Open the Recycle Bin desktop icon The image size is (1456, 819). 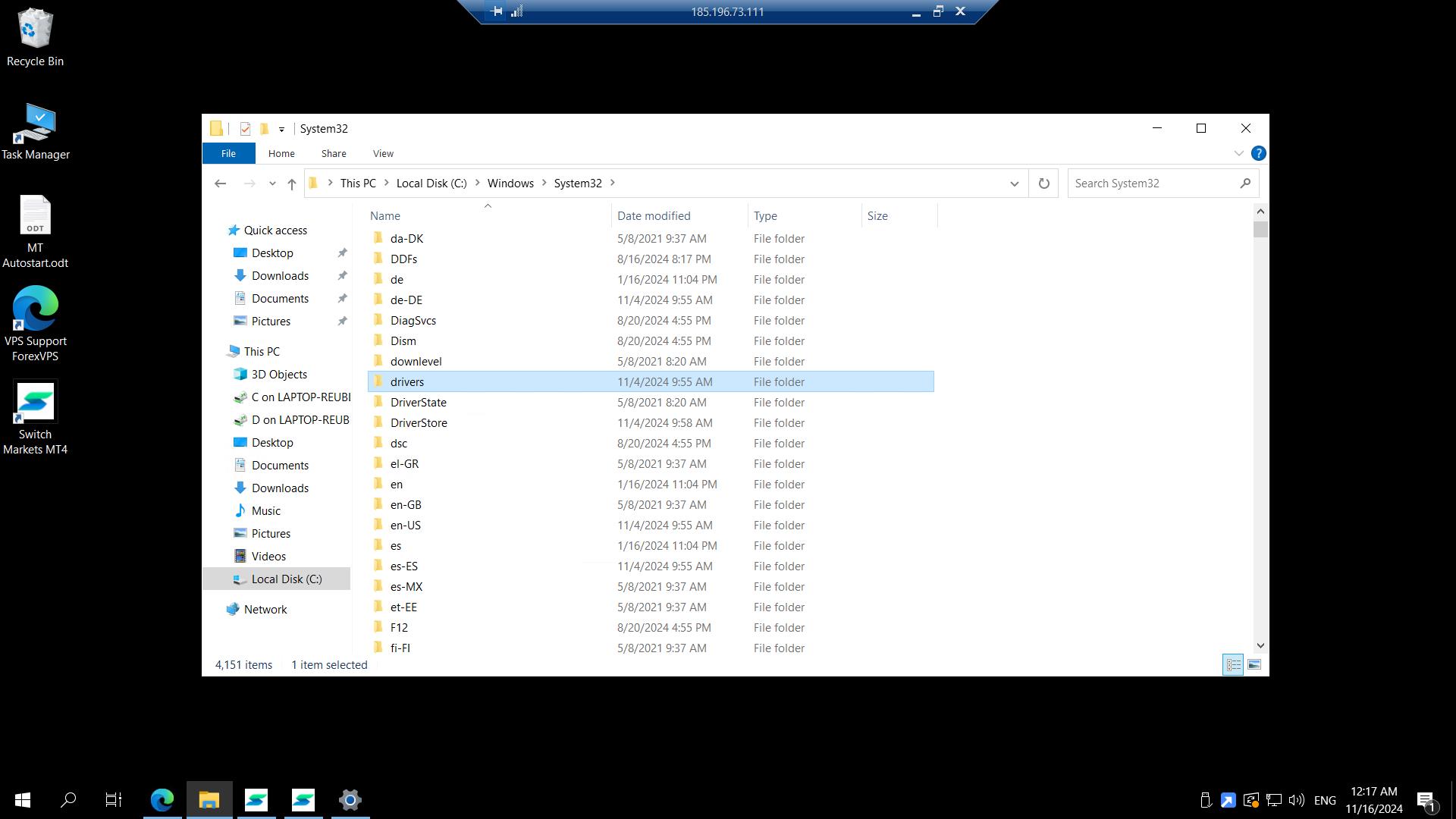(35, 38)
